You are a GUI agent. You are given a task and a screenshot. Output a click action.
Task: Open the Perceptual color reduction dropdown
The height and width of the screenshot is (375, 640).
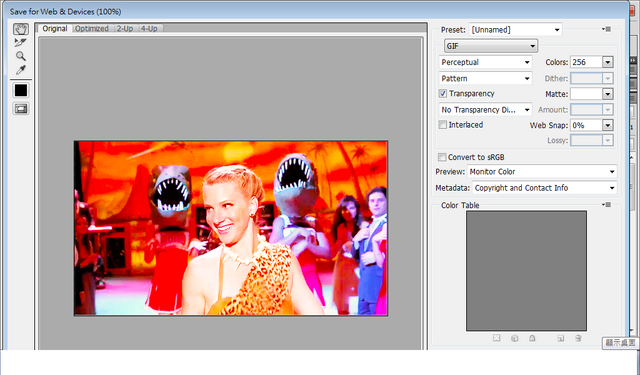pos(485,62)
